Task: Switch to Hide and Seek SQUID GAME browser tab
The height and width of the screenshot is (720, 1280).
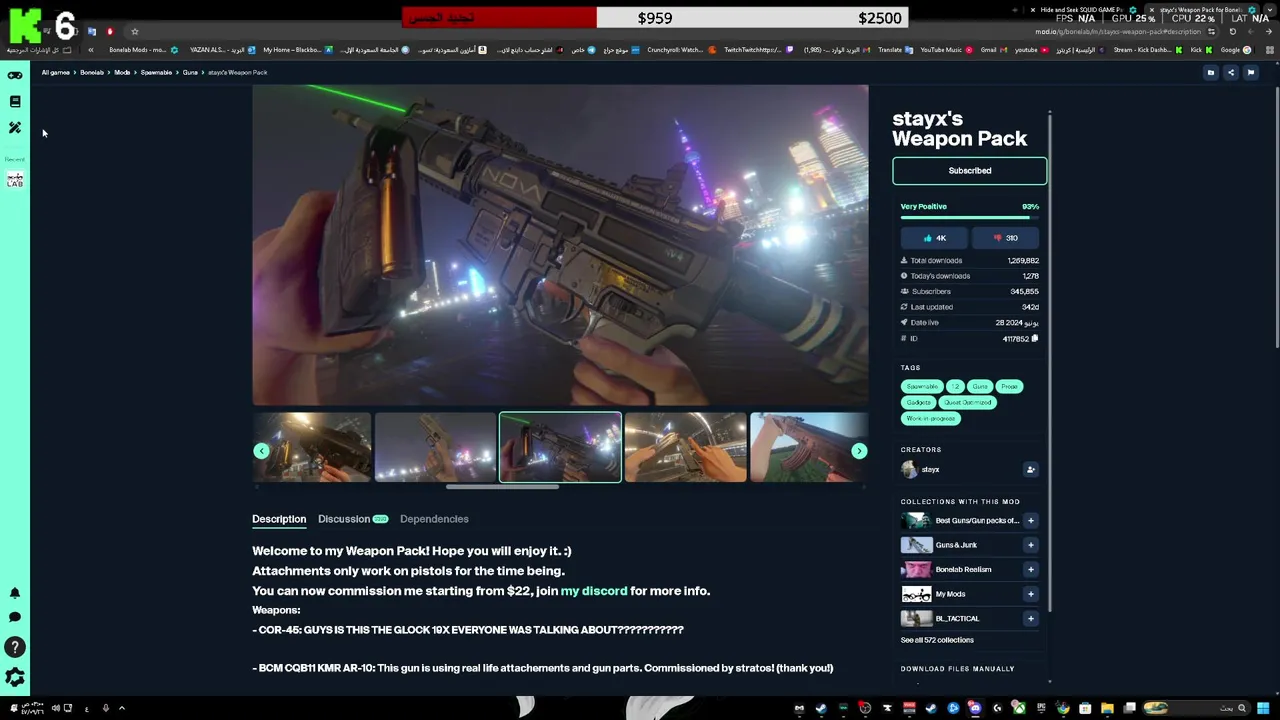Action: (x=1082, y=10)
